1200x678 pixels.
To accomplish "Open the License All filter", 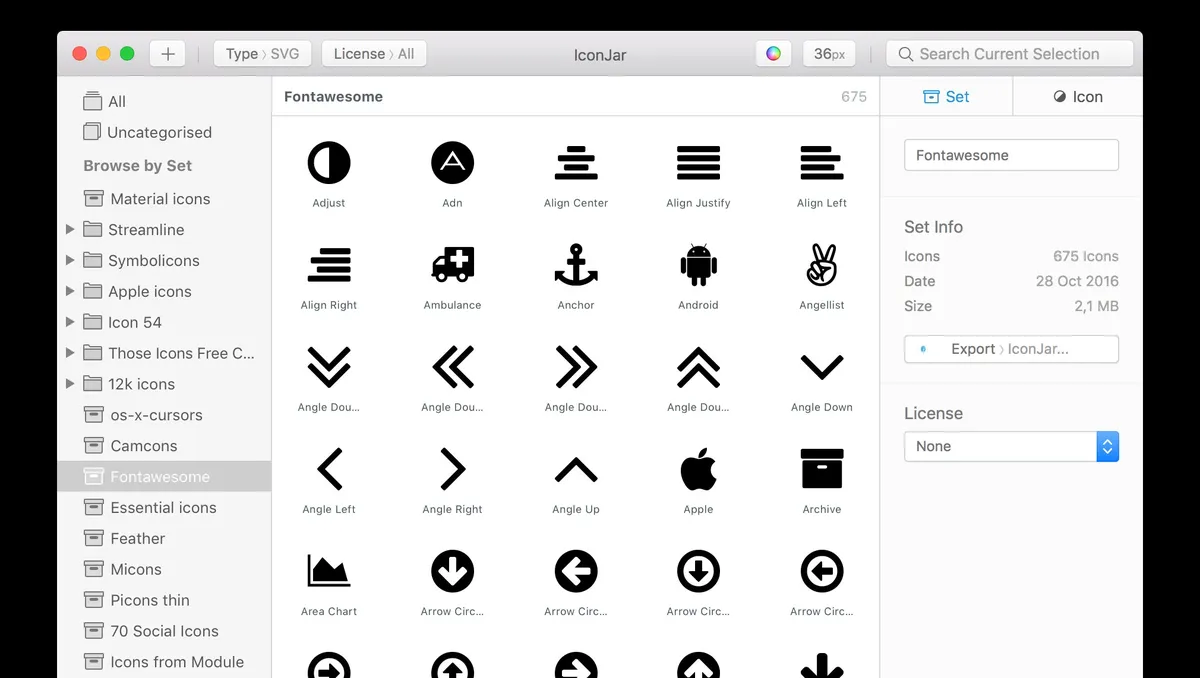I will 374,54.
